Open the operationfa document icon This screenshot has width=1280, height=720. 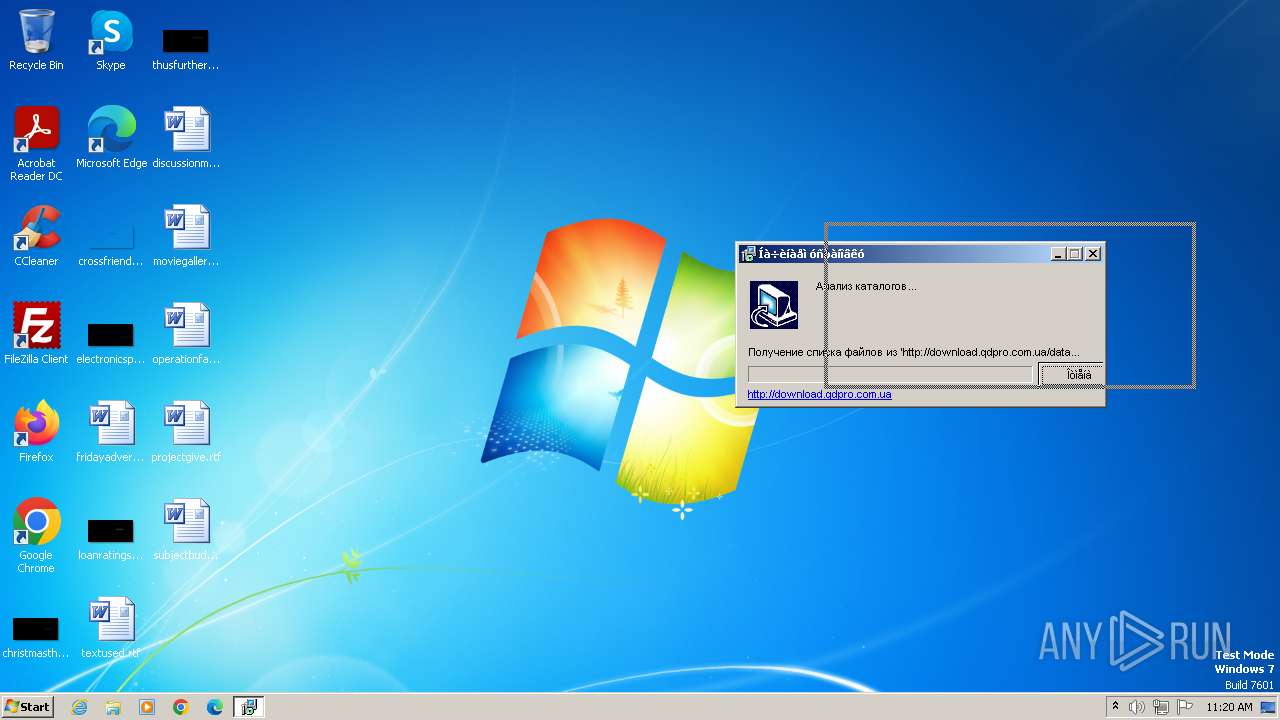[x=186, y=333]
